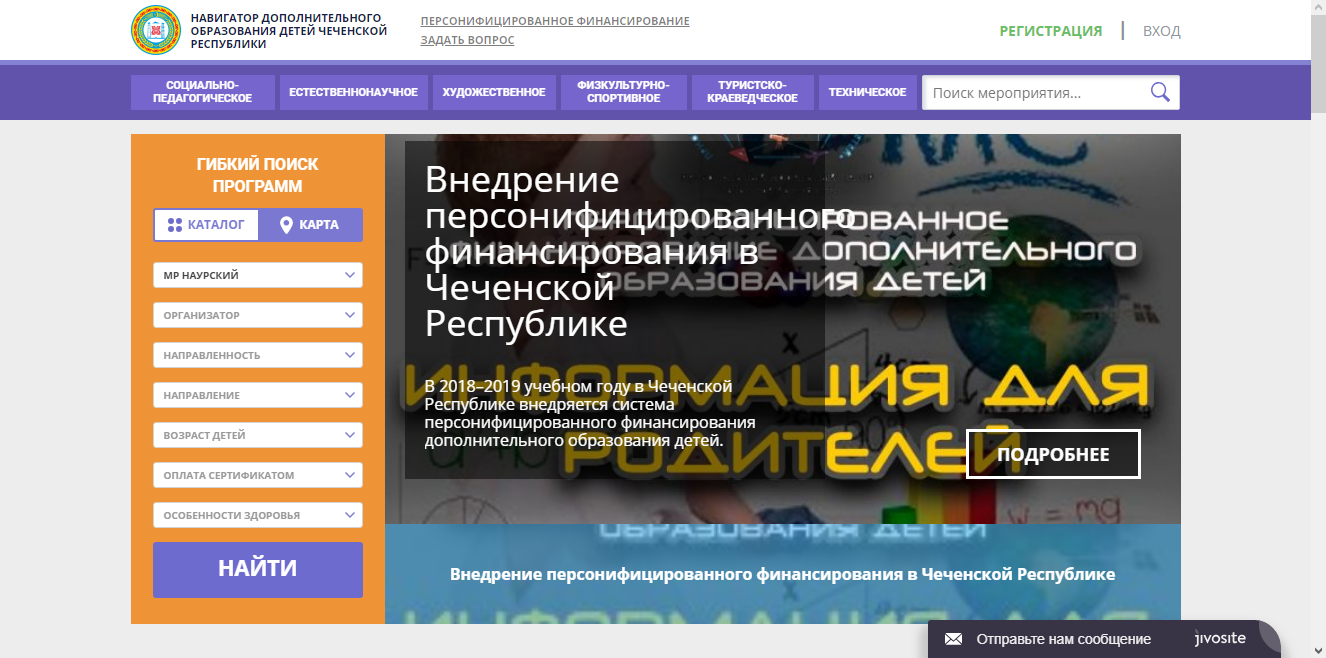Expand the ВОЗРАСТ ДЕТЕЙ dropdown
This screenshot has height=658, width=1326.
[x=257, y=435]
